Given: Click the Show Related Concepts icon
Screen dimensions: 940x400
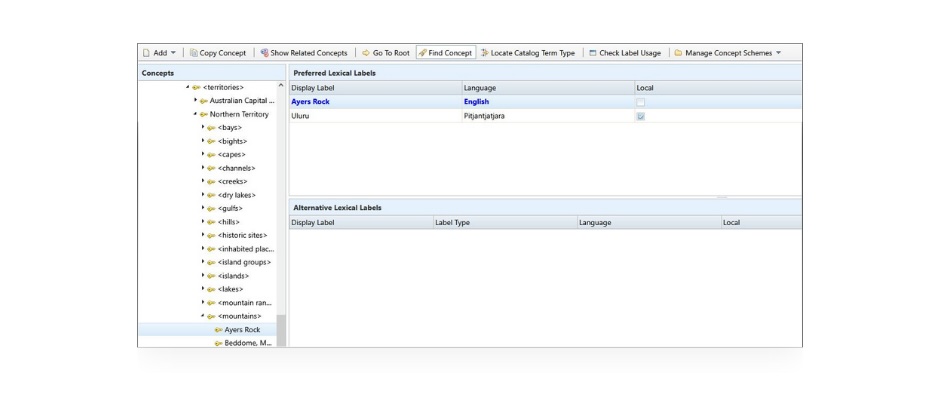Looking at the screenshot, I should tap(264, 53).
